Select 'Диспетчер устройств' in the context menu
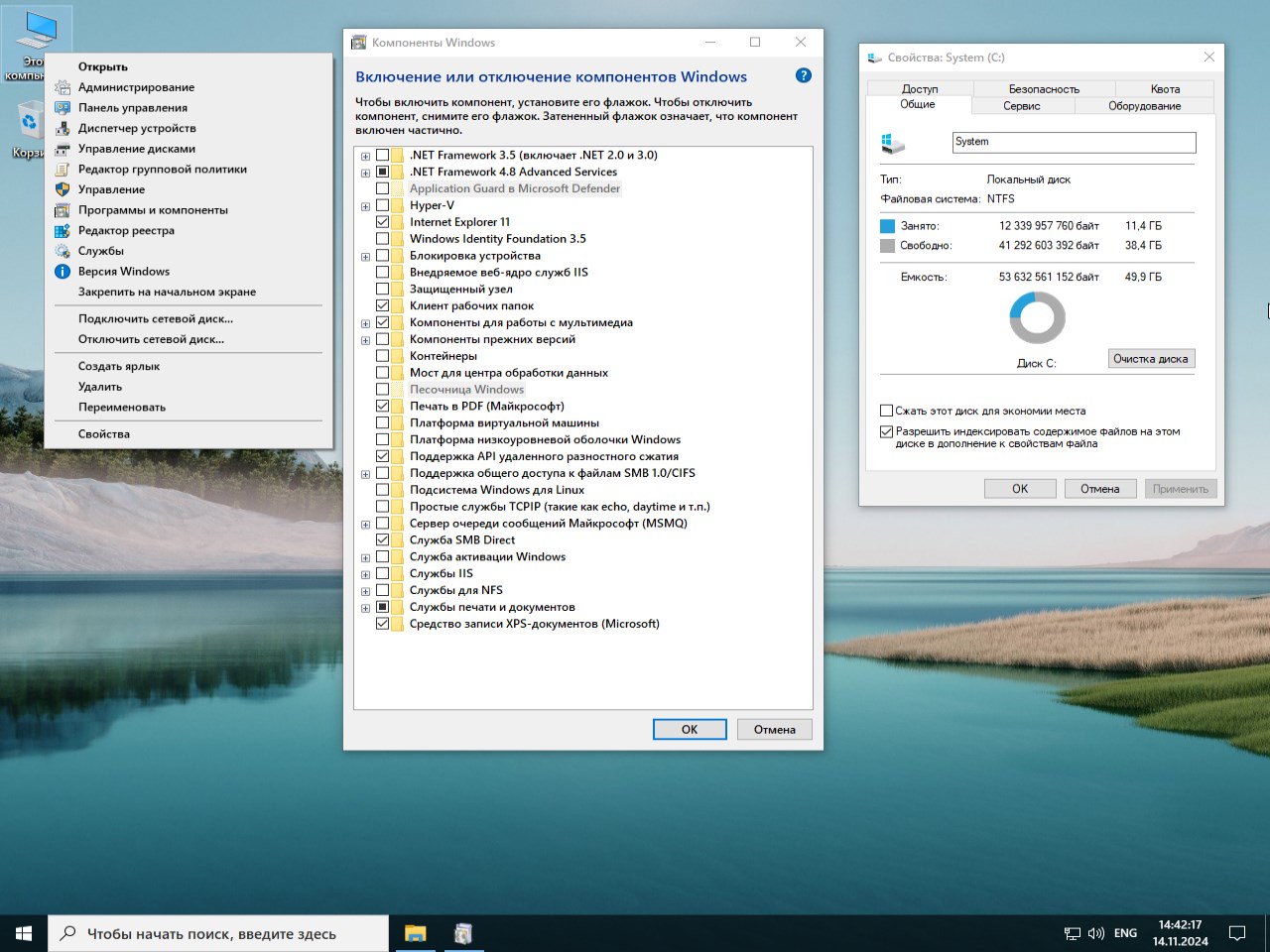1270x952 pixels. (137, 128)
